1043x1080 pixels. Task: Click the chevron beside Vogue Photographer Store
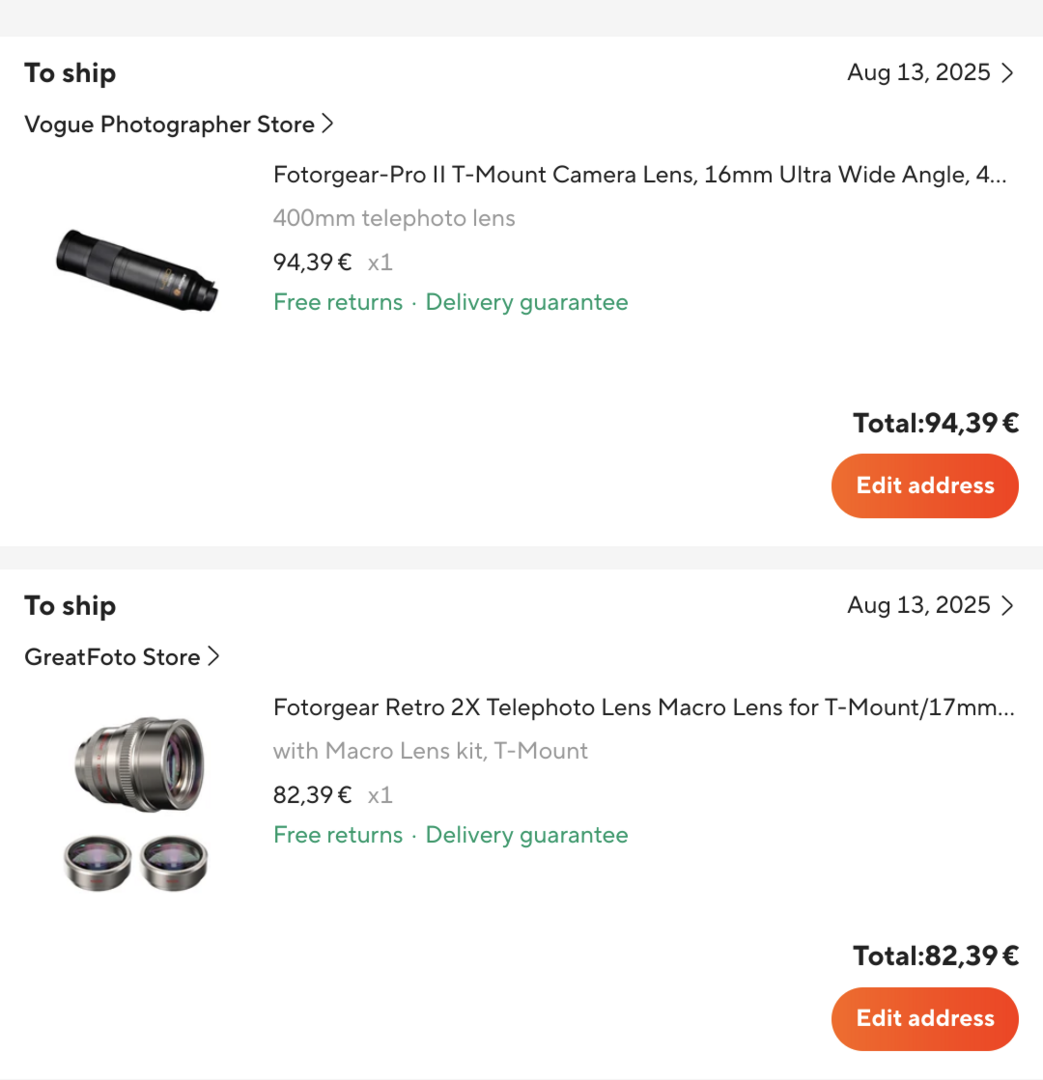pyautogui.click(x=327, y=124)
